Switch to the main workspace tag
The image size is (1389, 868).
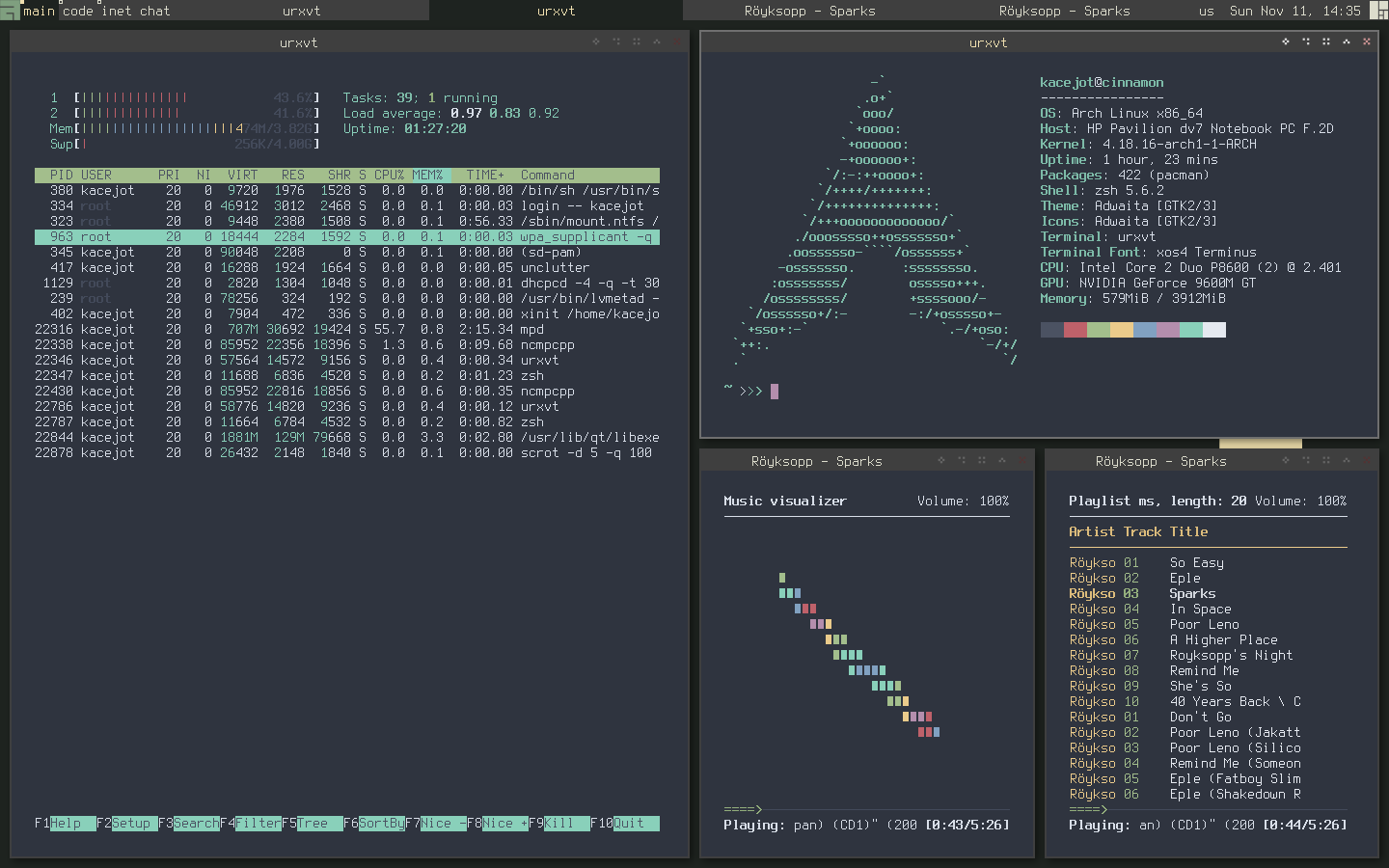39,11
